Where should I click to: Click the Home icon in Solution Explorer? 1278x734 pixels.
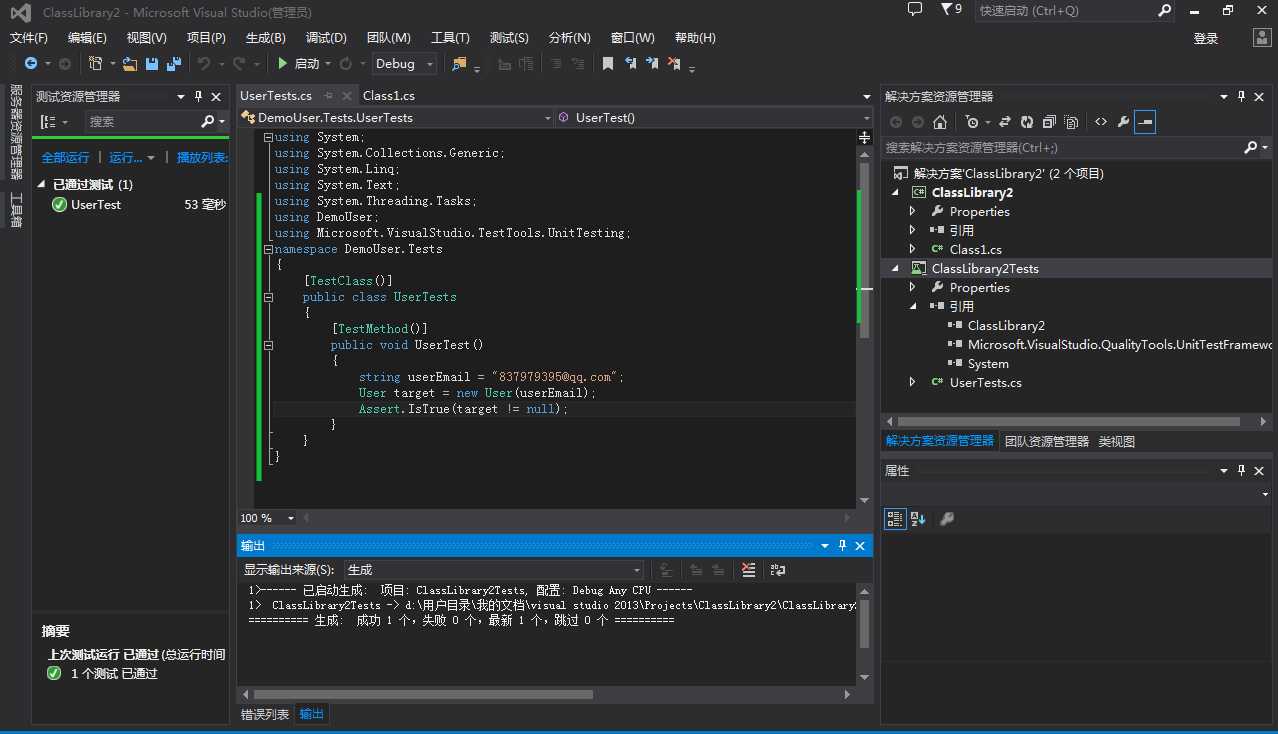939,122
